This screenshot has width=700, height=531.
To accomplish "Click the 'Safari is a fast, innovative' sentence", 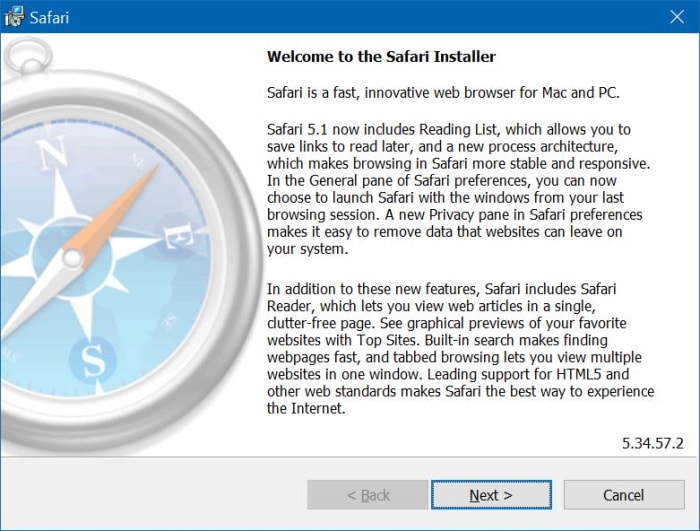I will tap(443, 93).
